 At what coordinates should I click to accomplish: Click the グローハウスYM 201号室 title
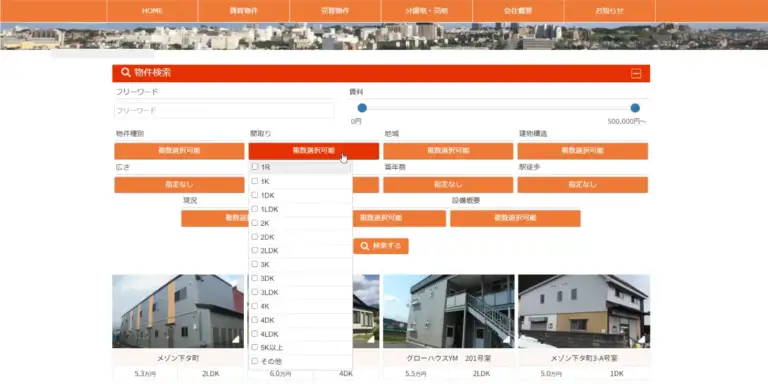pos(449,358)
